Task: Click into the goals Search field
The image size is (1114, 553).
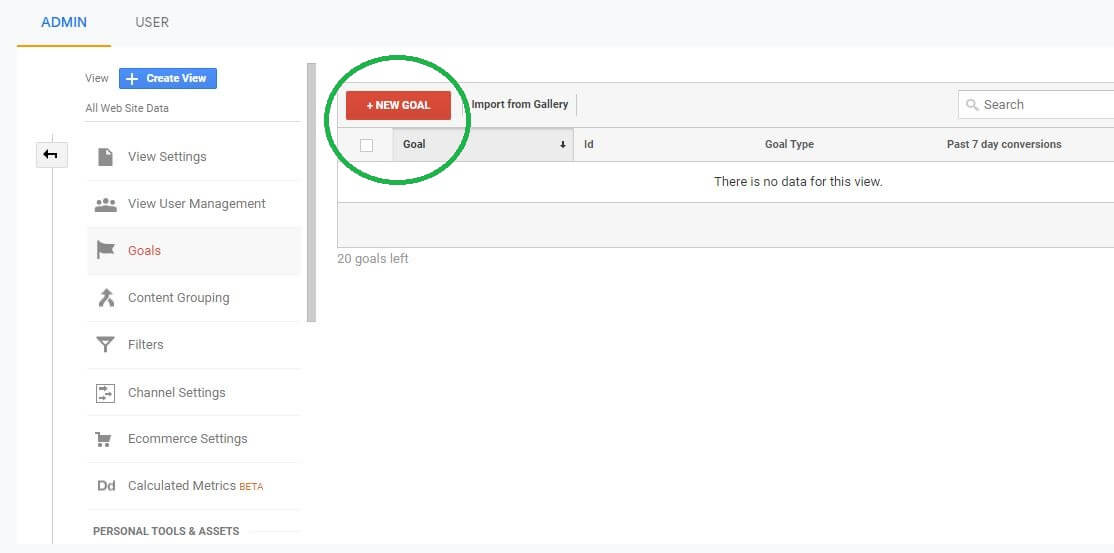Action: tap(1040, 104)
